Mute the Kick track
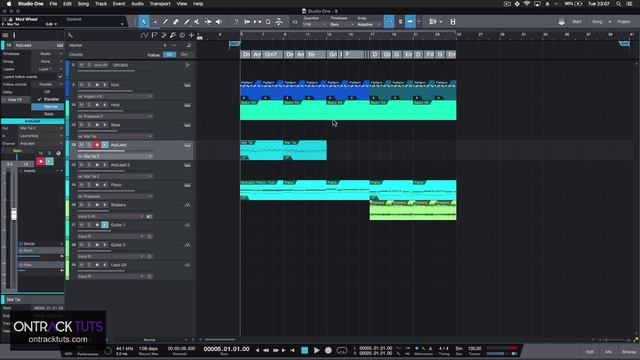640x360 pixels. (81, 85)
